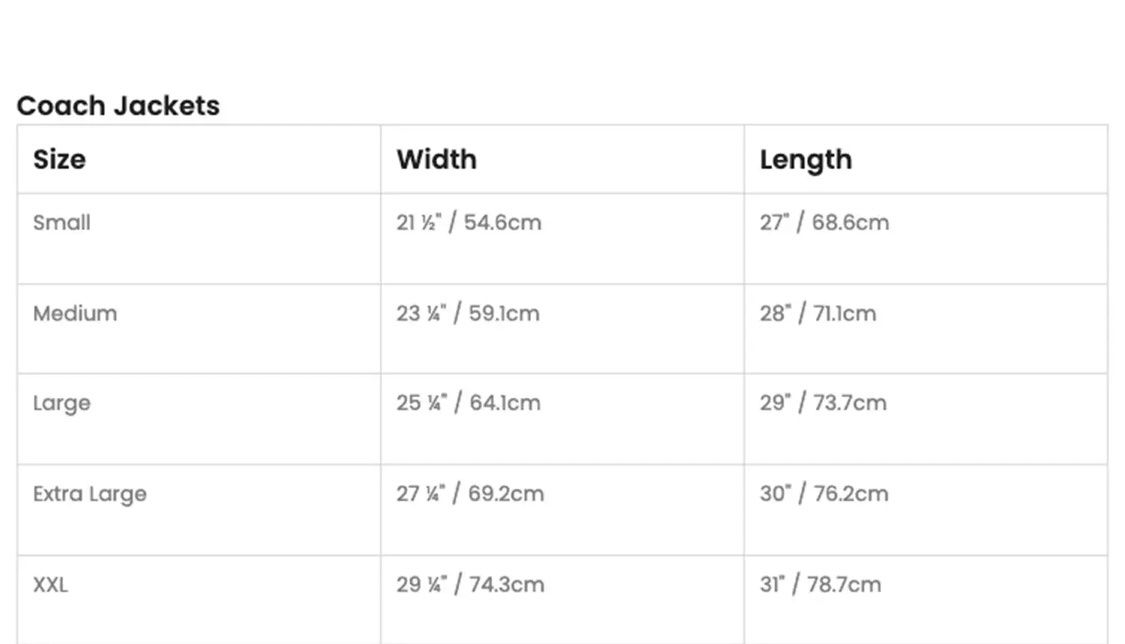Select the Large length 73.7cm cell
Viewport: 1125px width, 644px height.
point(926,419)
